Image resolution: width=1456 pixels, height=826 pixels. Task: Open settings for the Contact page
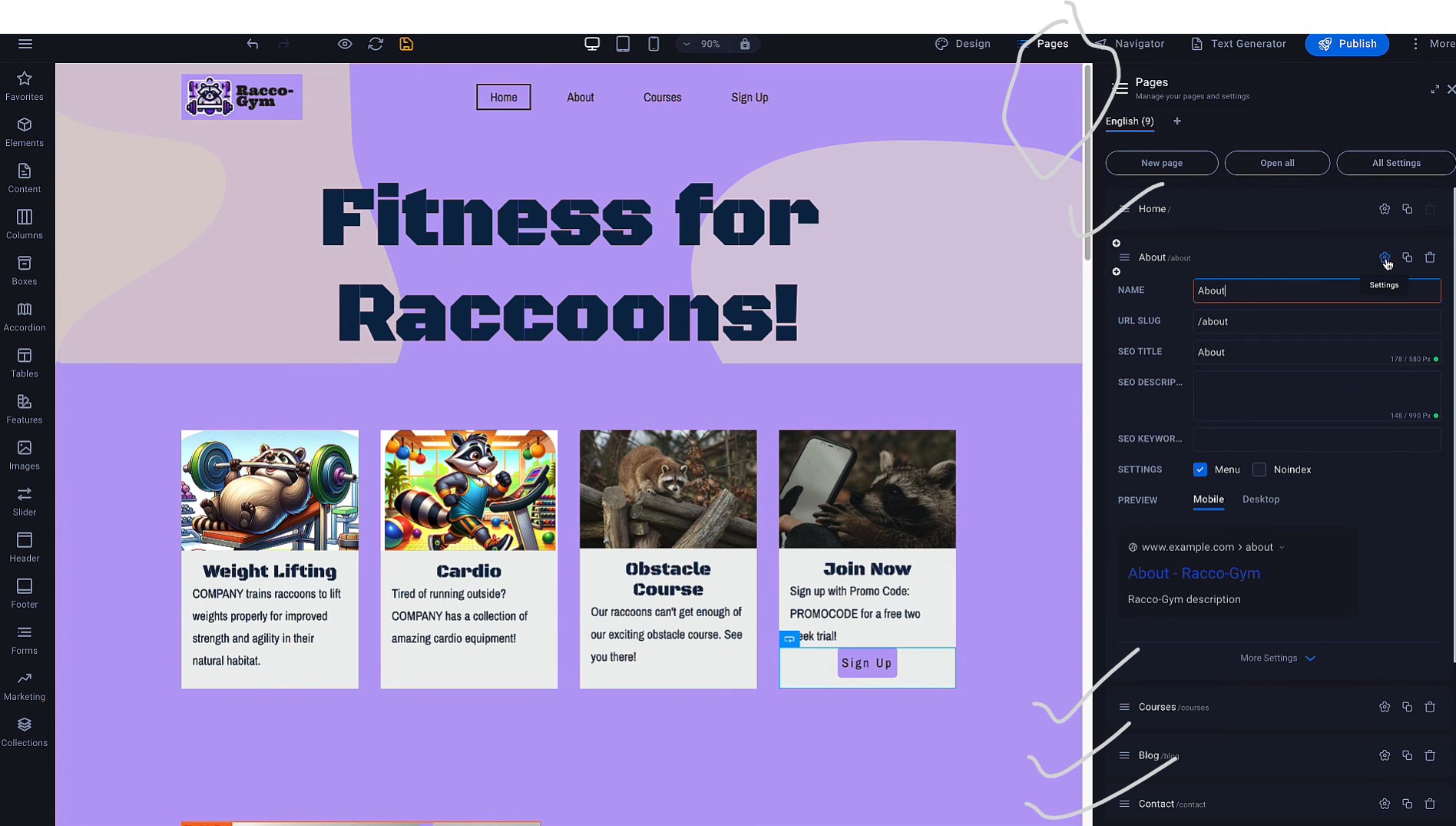pyautogui.click(x=1385, y=804)
